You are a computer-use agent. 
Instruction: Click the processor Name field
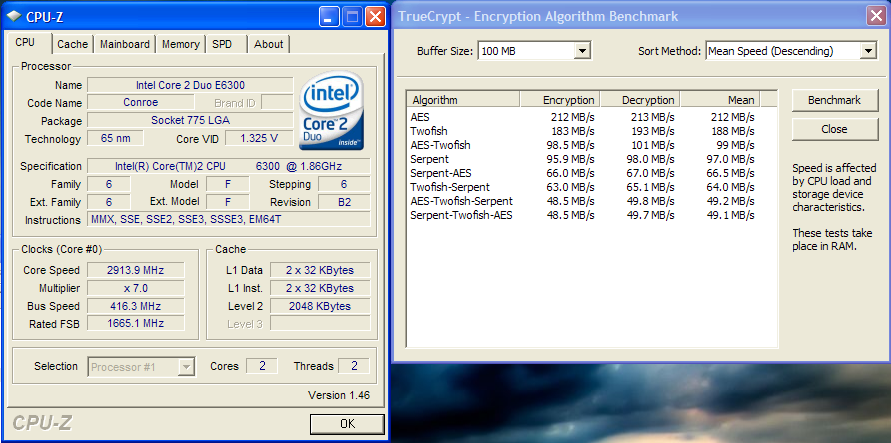coord(190,85)
